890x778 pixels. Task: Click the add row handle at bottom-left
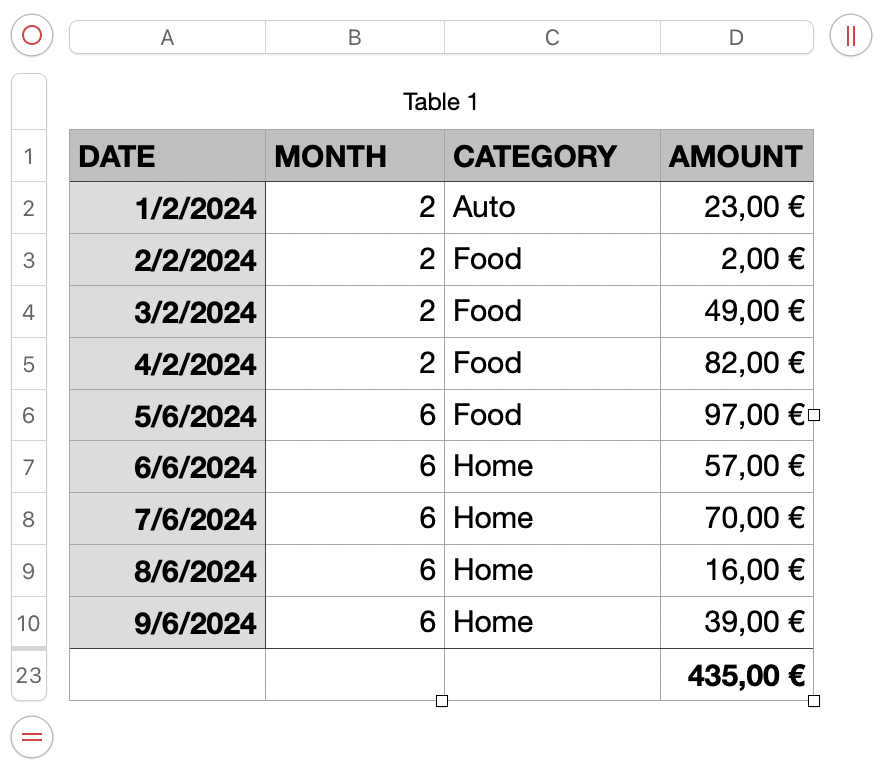click(31, 737)
